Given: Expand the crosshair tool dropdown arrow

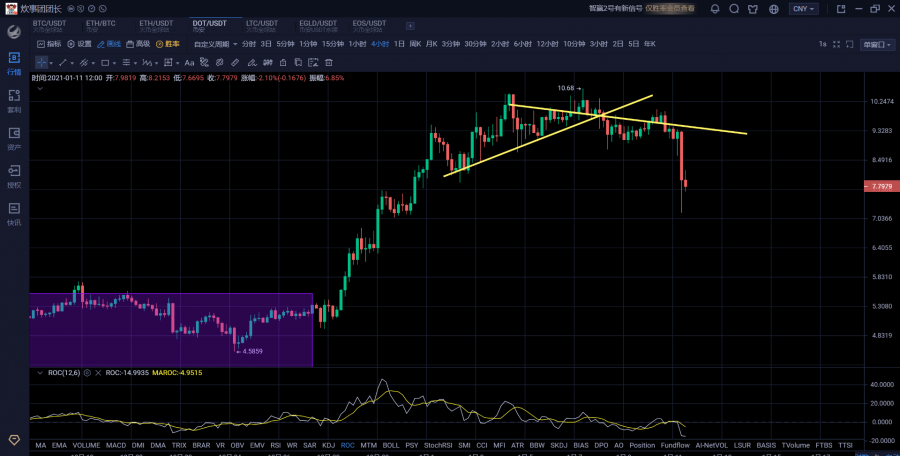Looking at the screenshot, I should click(x=51, y=63).
